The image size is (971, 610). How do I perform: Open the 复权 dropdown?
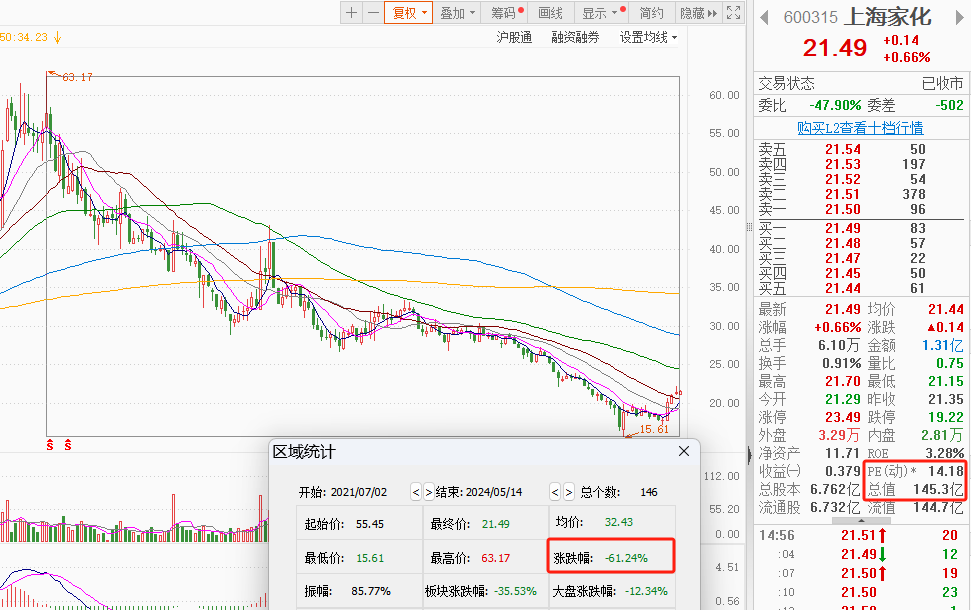point(409,13)
